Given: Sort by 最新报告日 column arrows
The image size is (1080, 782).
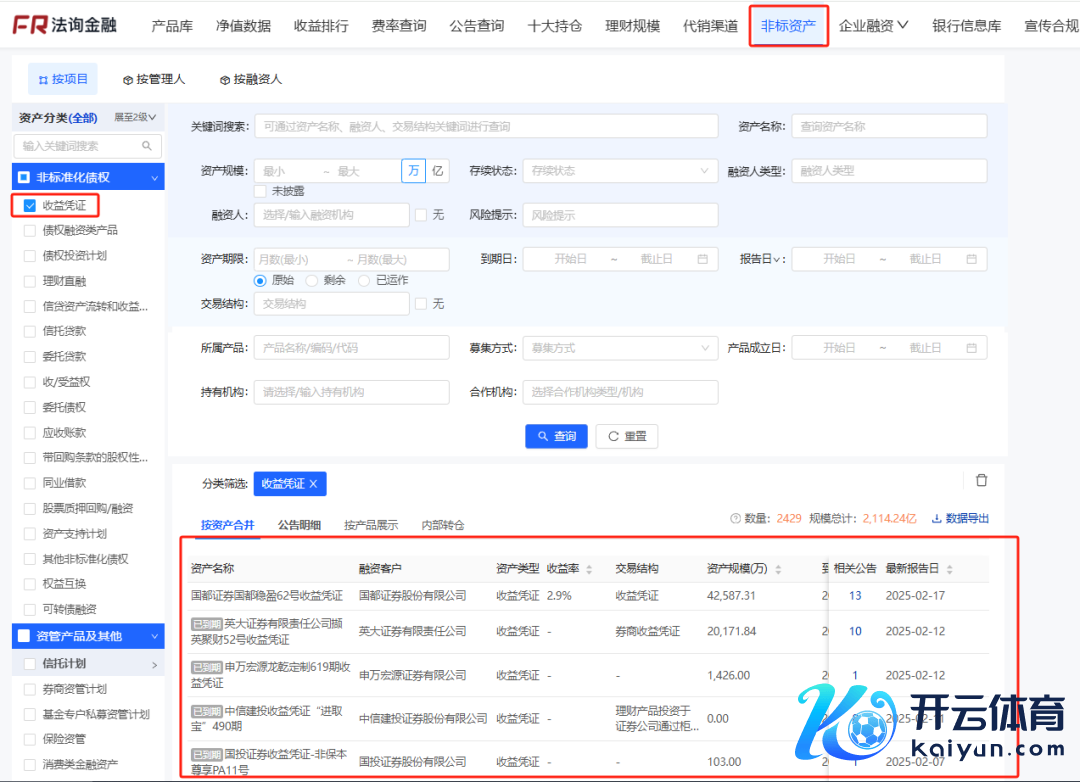Looking at the screenshot, I should click(x=949, y=569).
